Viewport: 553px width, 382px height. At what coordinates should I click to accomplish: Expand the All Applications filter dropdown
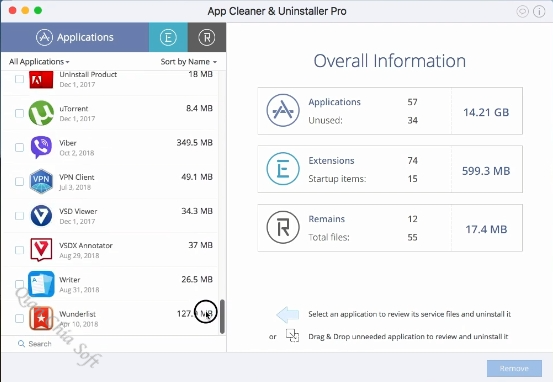tap(39, 62)
